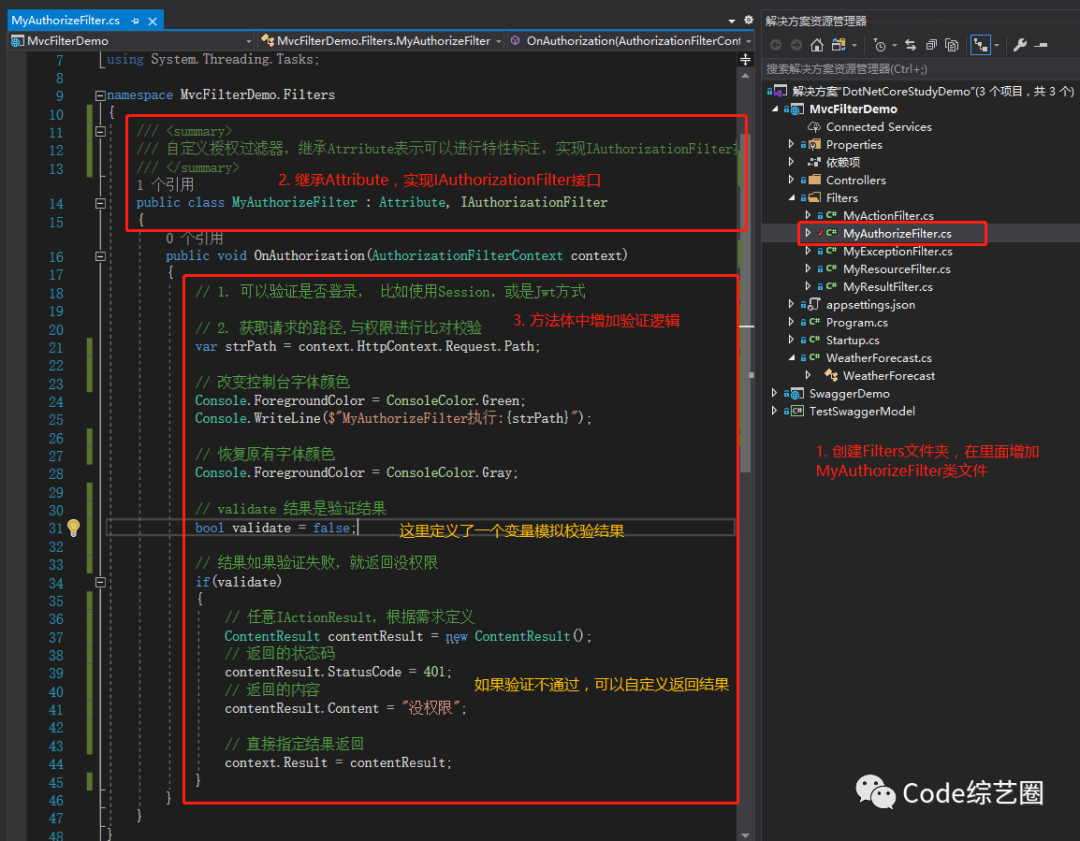Select Program.cs file
The width and height of the screenshot is (1080, 841).
[856, 322]
